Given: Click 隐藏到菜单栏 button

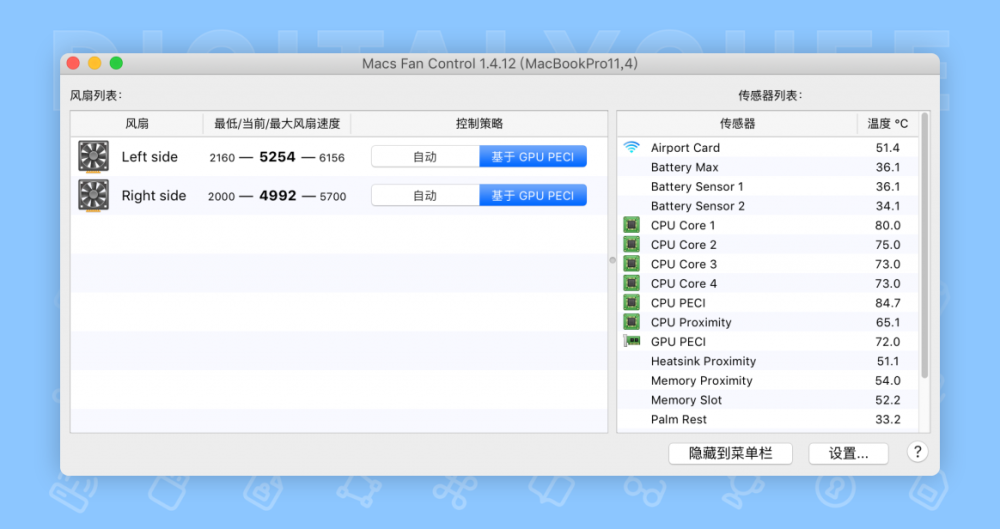Looking at the screenshot, I should click(x=730, y=454).
